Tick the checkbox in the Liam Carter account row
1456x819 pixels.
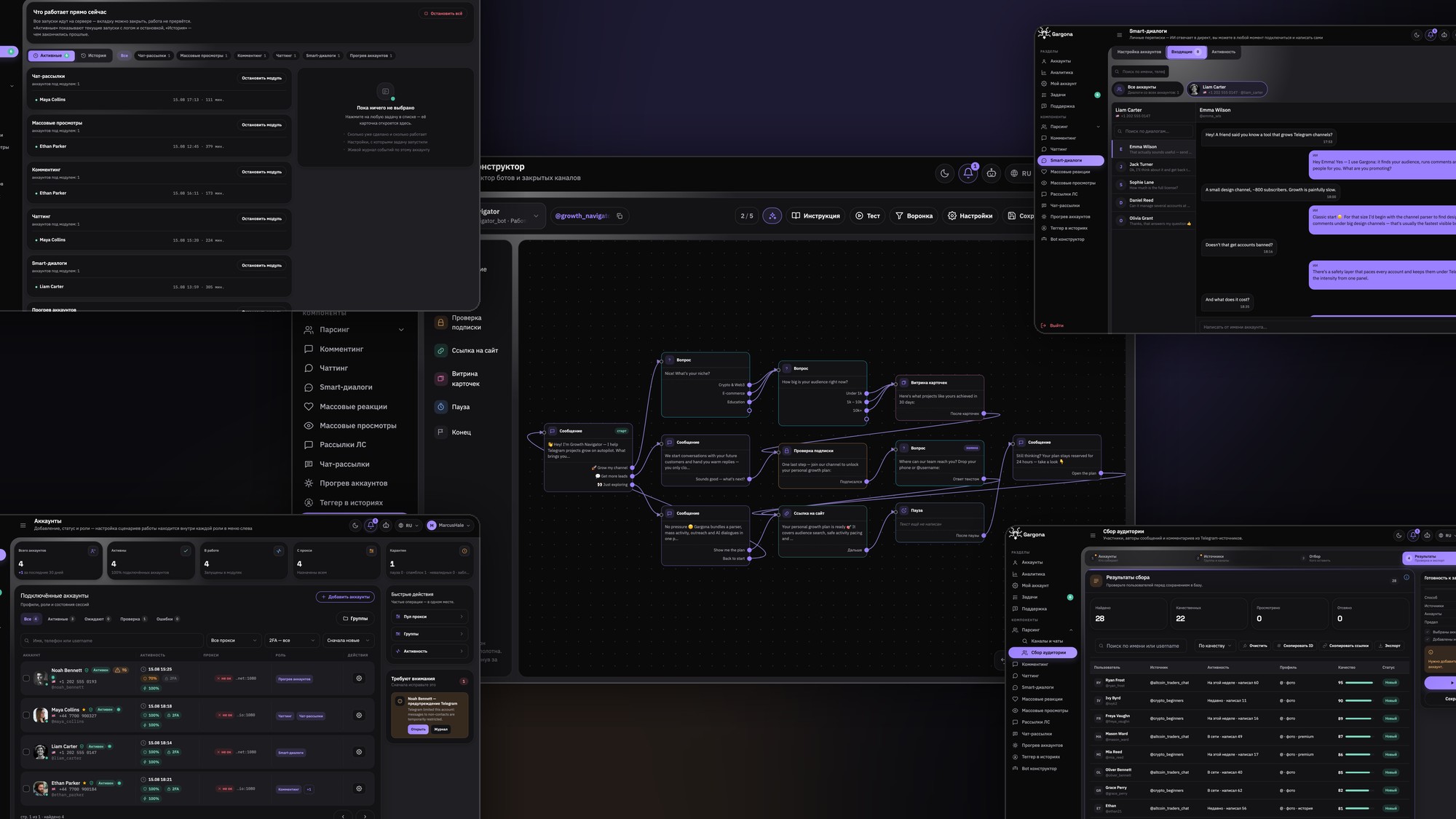(x=26, y=752)
